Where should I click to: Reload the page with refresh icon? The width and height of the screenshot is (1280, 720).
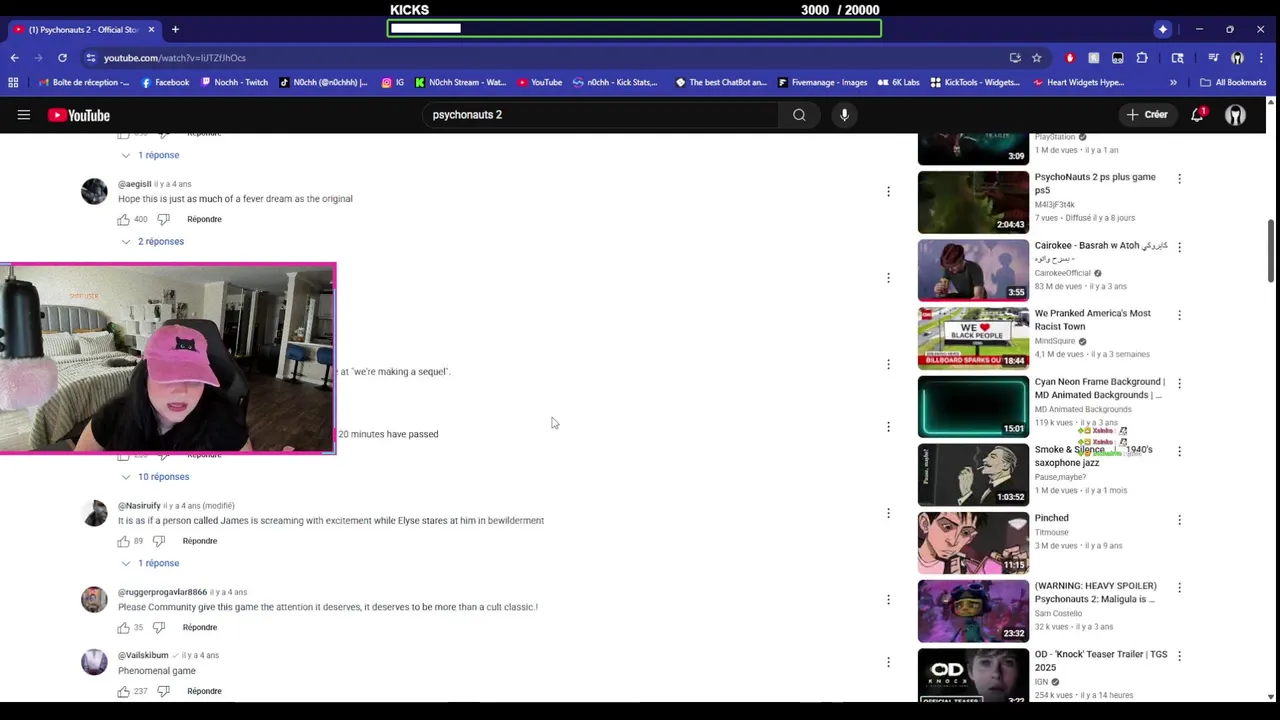(62, 58)
